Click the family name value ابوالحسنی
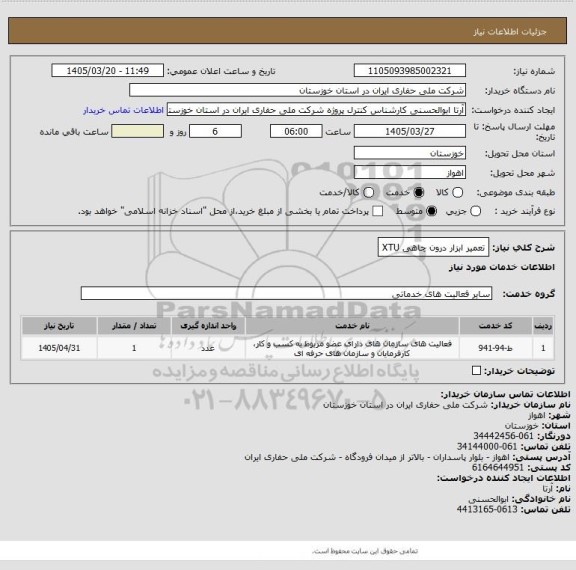The height and width of the screenshot is (570, 576). pyautogui.click(x=488, y=499)
